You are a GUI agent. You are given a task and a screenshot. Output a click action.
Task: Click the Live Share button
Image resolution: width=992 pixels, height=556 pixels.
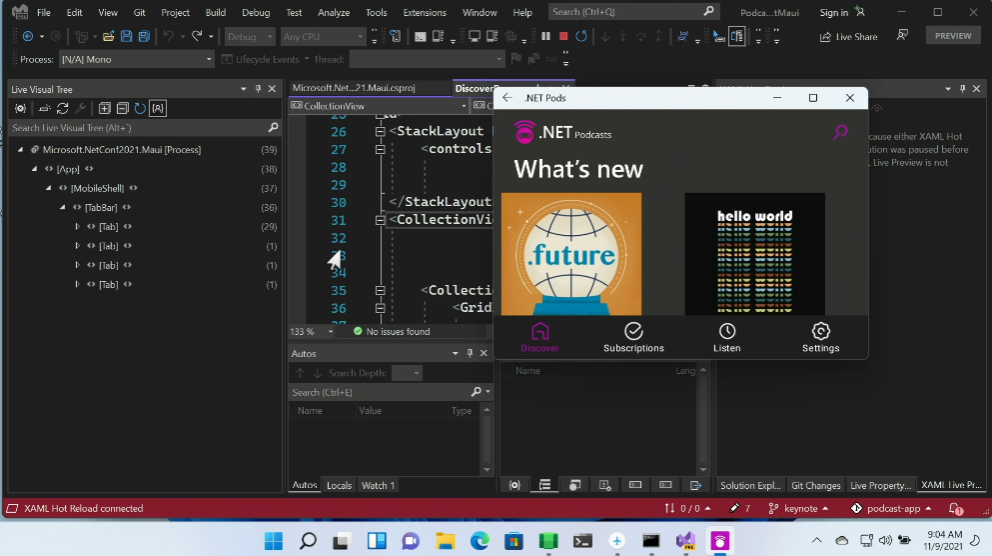click(x=848, y=37)
